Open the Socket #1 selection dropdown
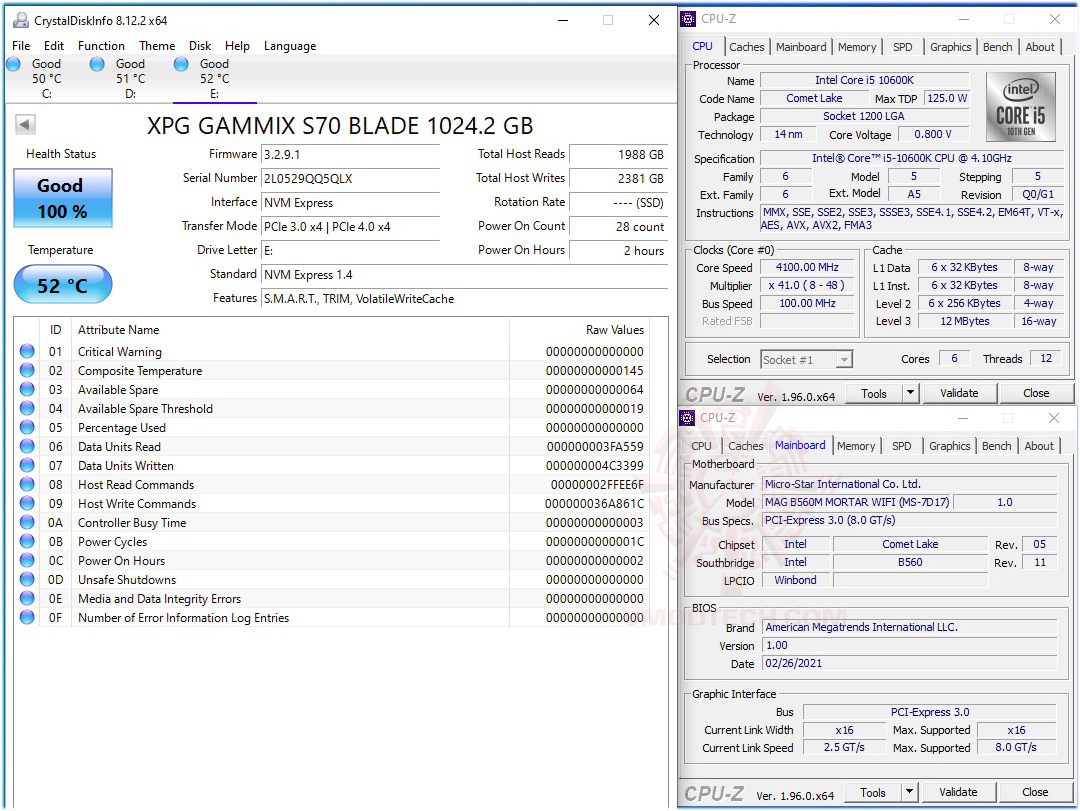This screenshot has width=1080, height=811. [807, 359]
